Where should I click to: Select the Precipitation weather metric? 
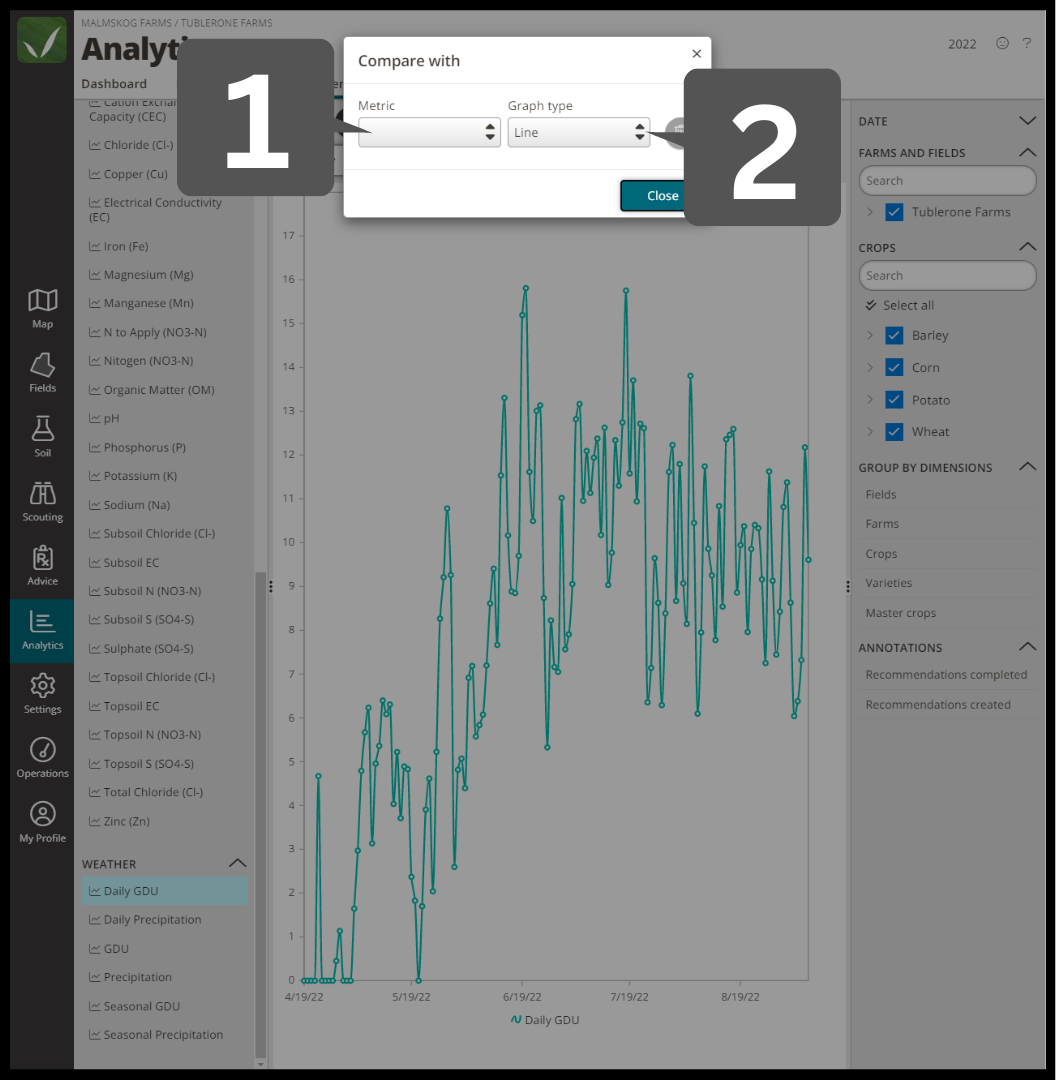pyautogui.click(x=130, y=977)
